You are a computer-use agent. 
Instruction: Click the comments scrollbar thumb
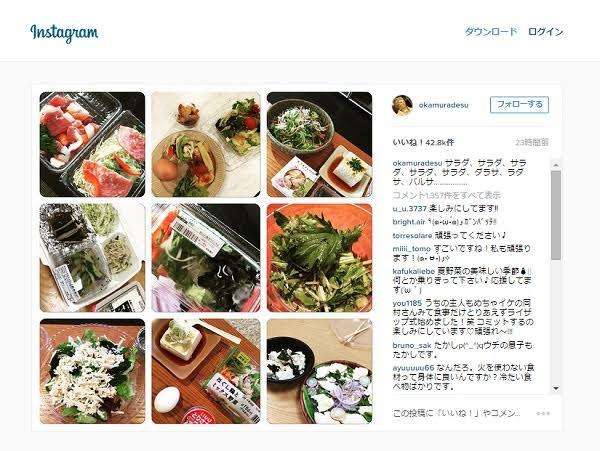(x=556, y=215)
